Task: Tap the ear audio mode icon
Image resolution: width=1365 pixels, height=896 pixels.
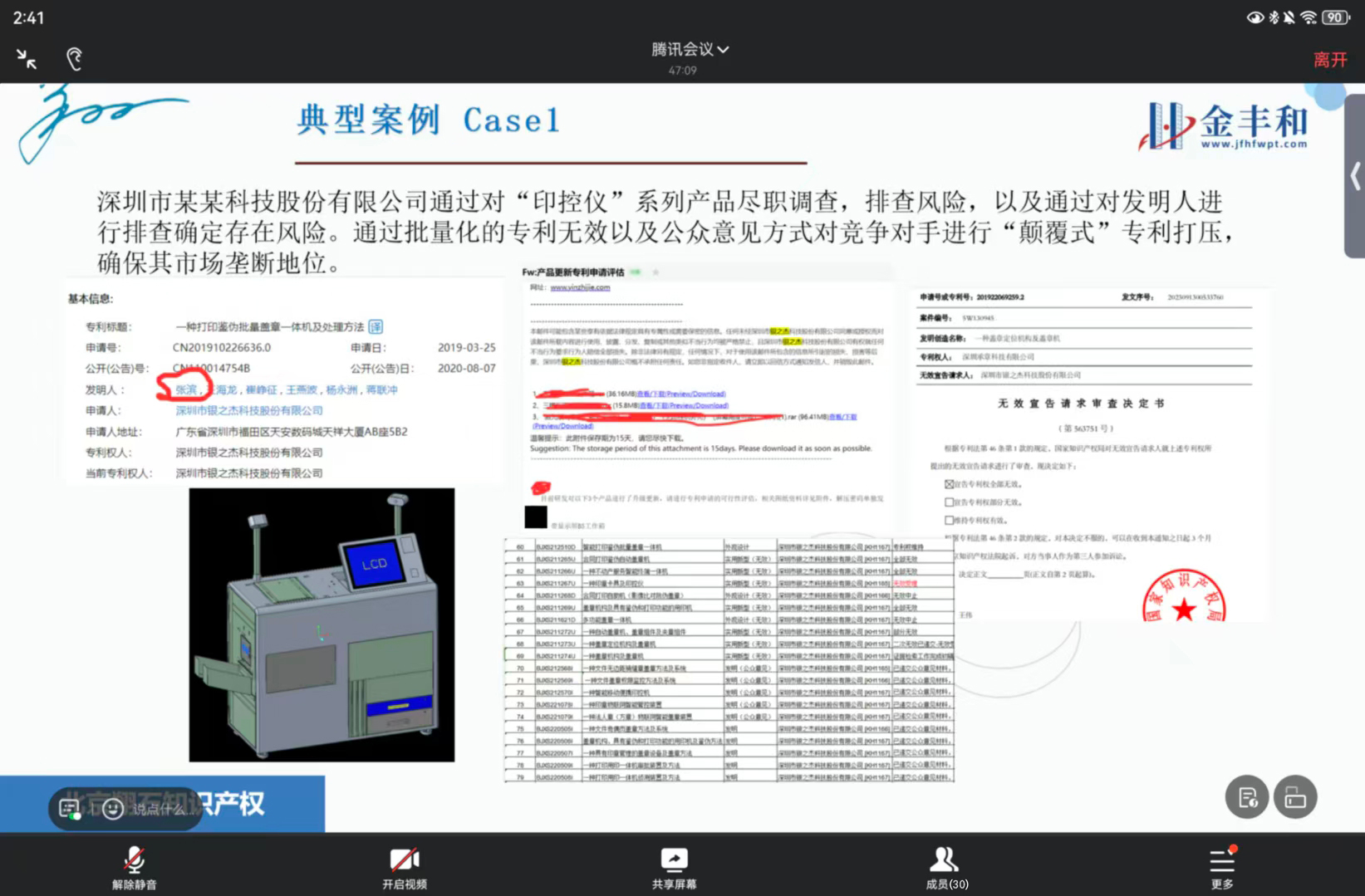Action: point(74,59)
